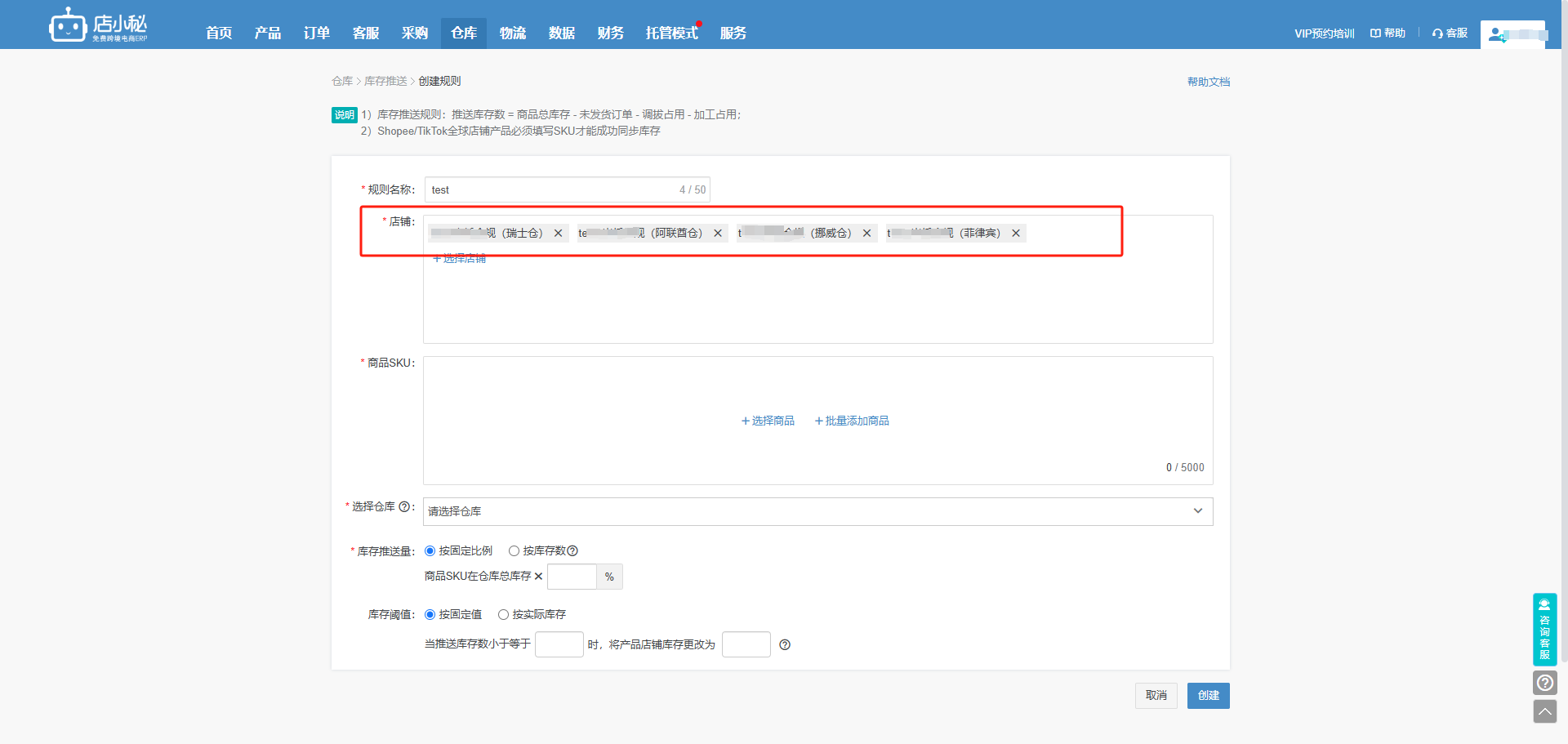Click the 选择店铺 link

coord(459,259)
